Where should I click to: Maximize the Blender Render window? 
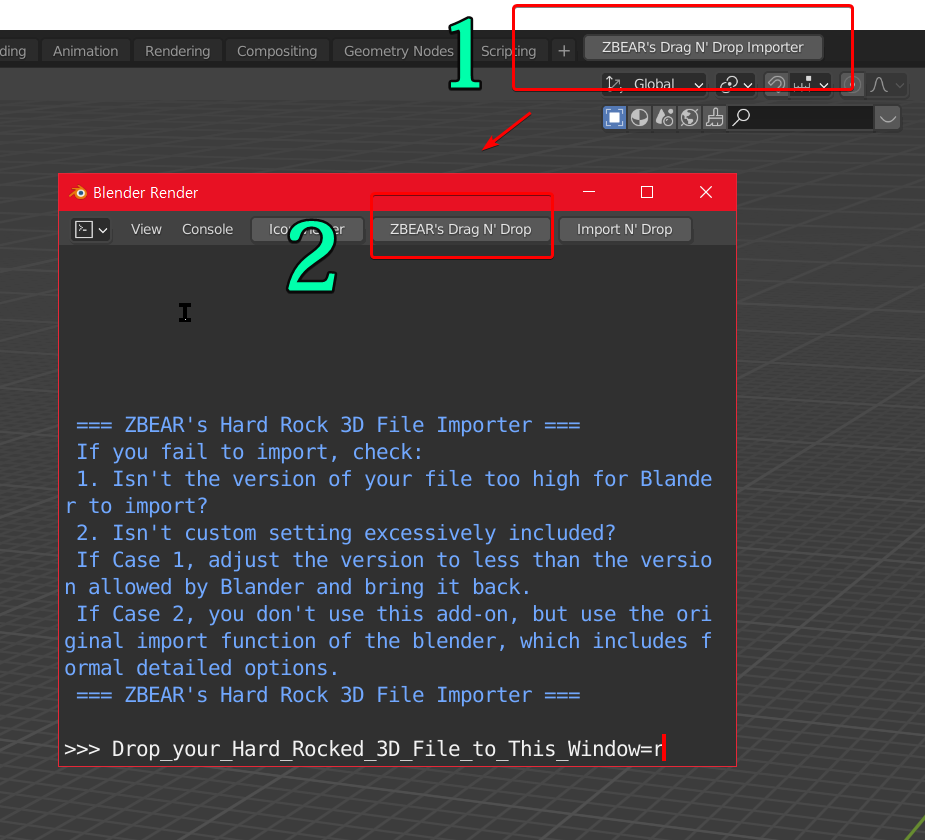647,192
